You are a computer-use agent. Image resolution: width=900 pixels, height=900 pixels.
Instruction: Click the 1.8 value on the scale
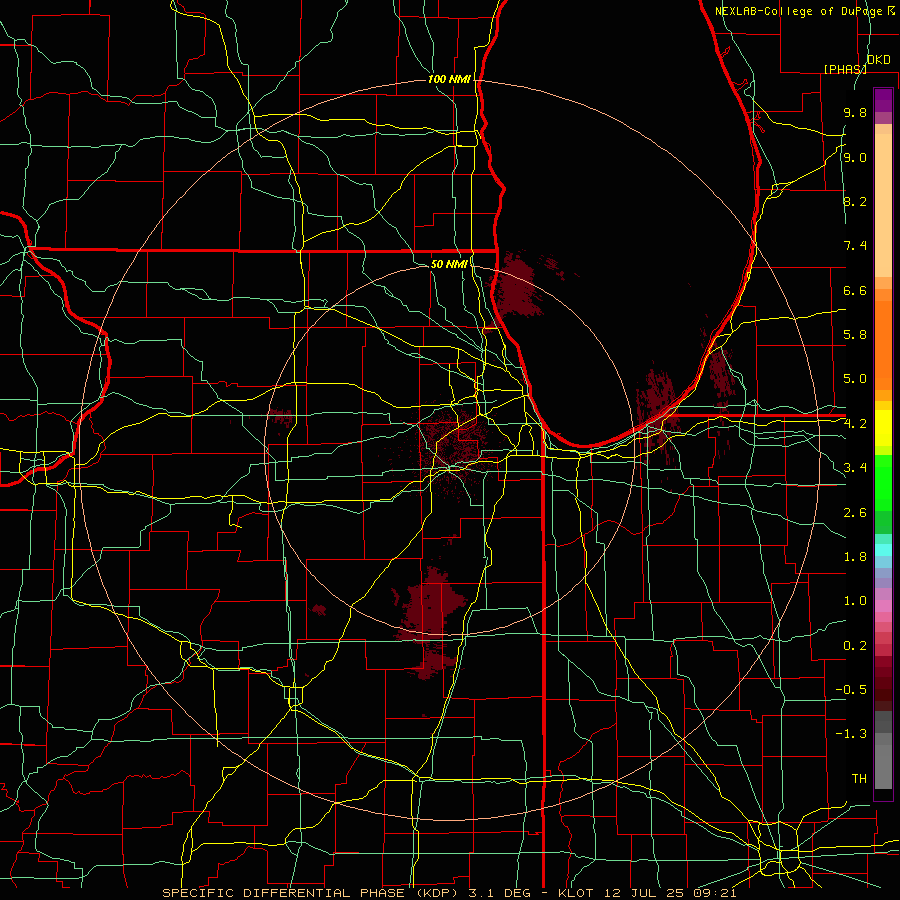855,557
